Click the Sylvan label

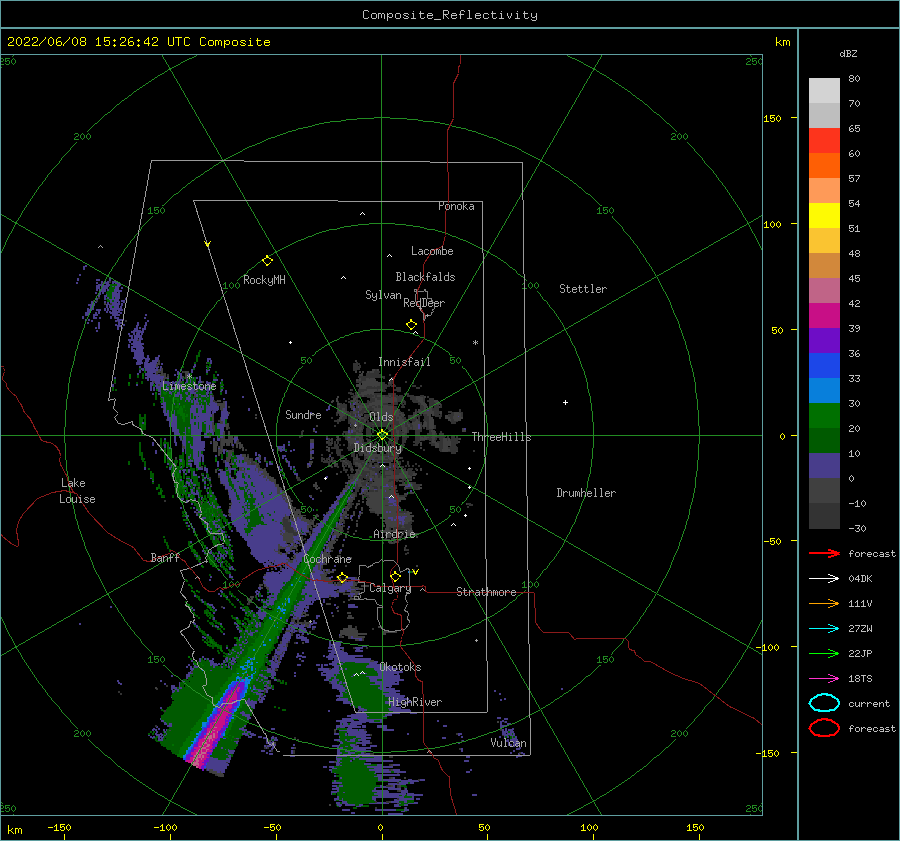383,295
